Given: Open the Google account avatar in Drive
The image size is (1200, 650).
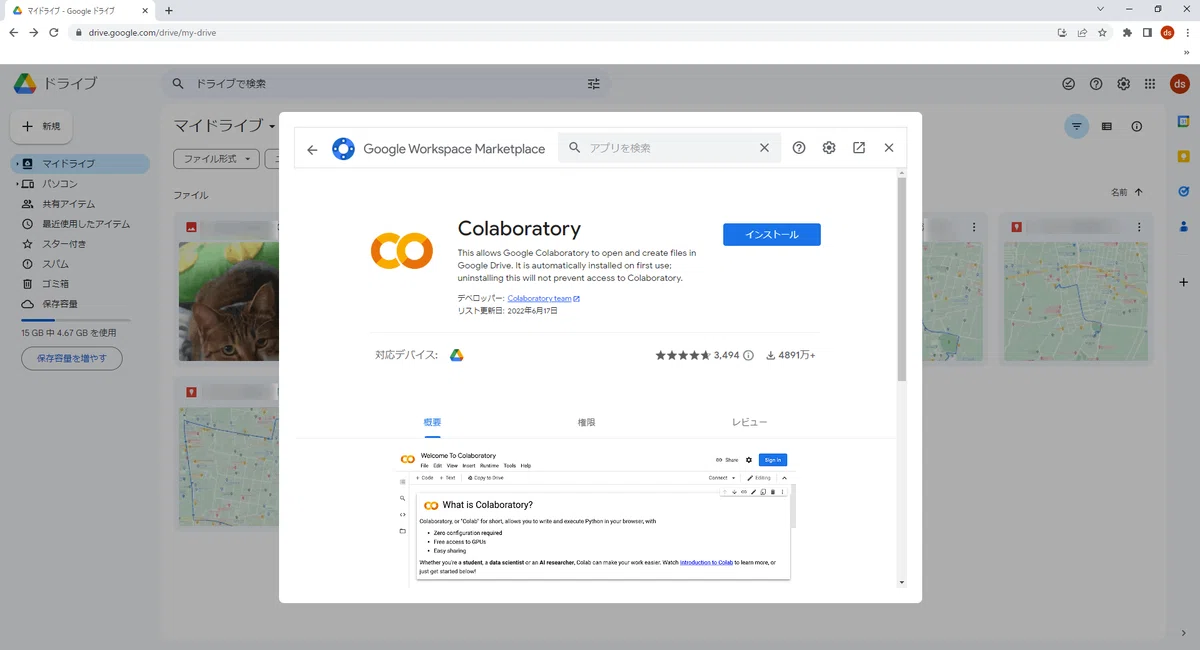Looking at the screenshot, I should pyautogui.click(x=1180, y=84).
